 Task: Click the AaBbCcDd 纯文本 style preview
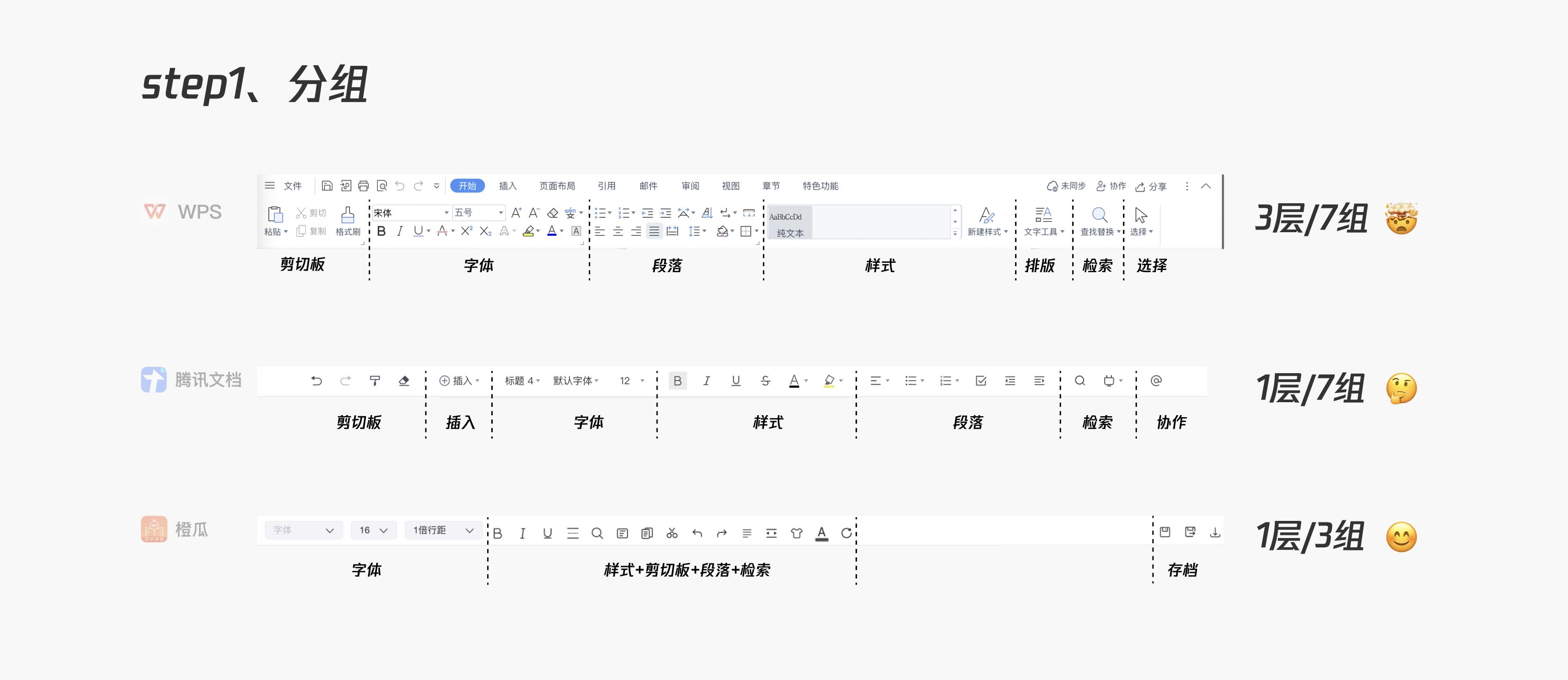point(790,223)
